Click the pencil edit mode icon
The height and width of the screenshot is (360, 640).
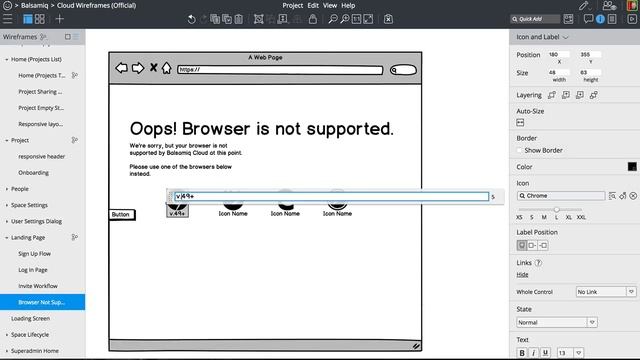click(584, 5)
